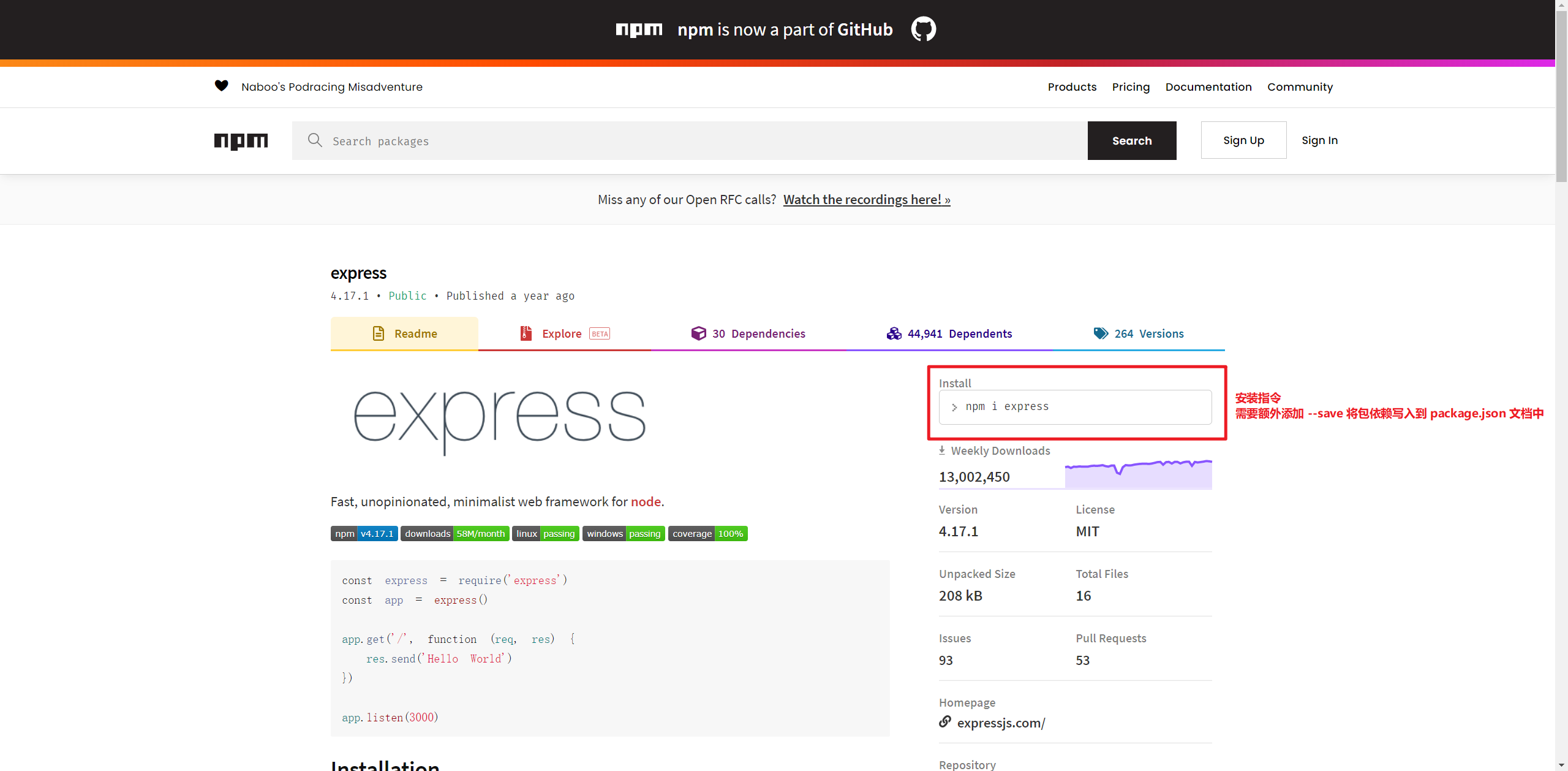1568x771 pixels.
Task: Open the 30 Dependencies tab
Action: pyautogui.click(x=748, y=333)
